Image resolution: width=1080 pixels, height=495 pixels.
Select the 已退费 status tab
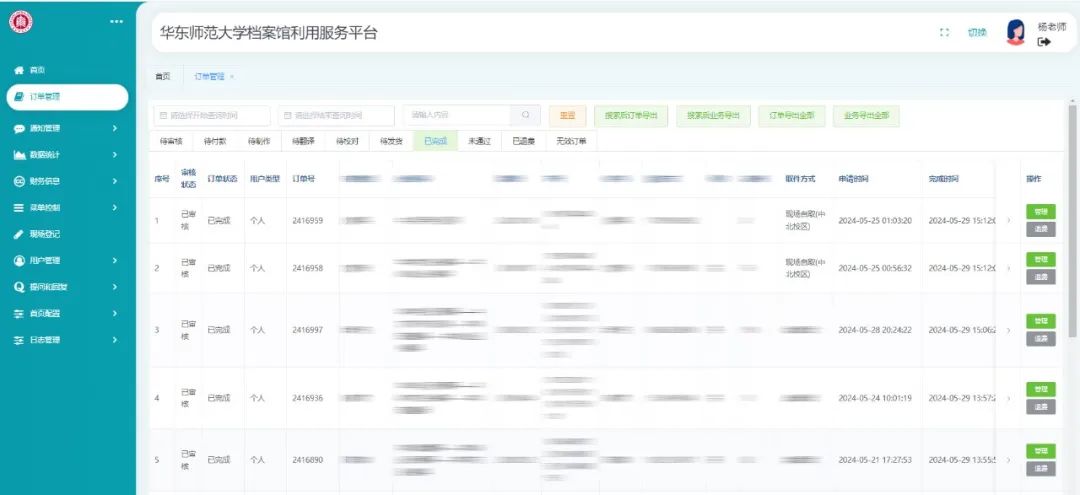pyautogui.click(x=524, y=141)
